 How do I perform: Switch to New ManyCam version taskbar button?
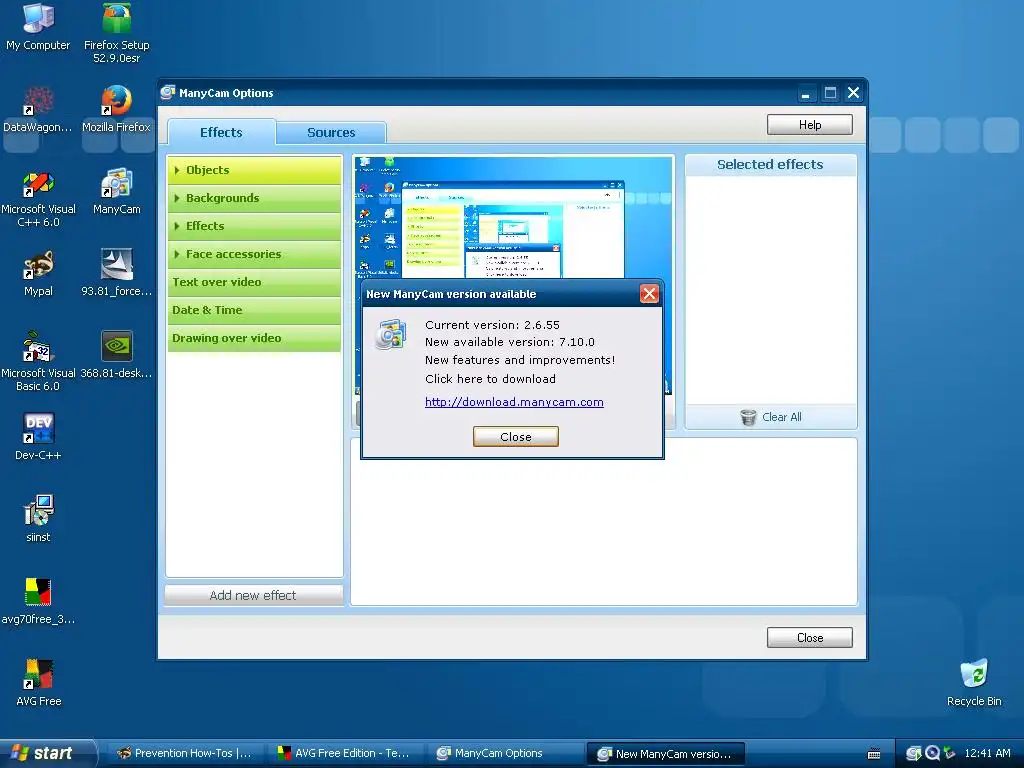665,754
